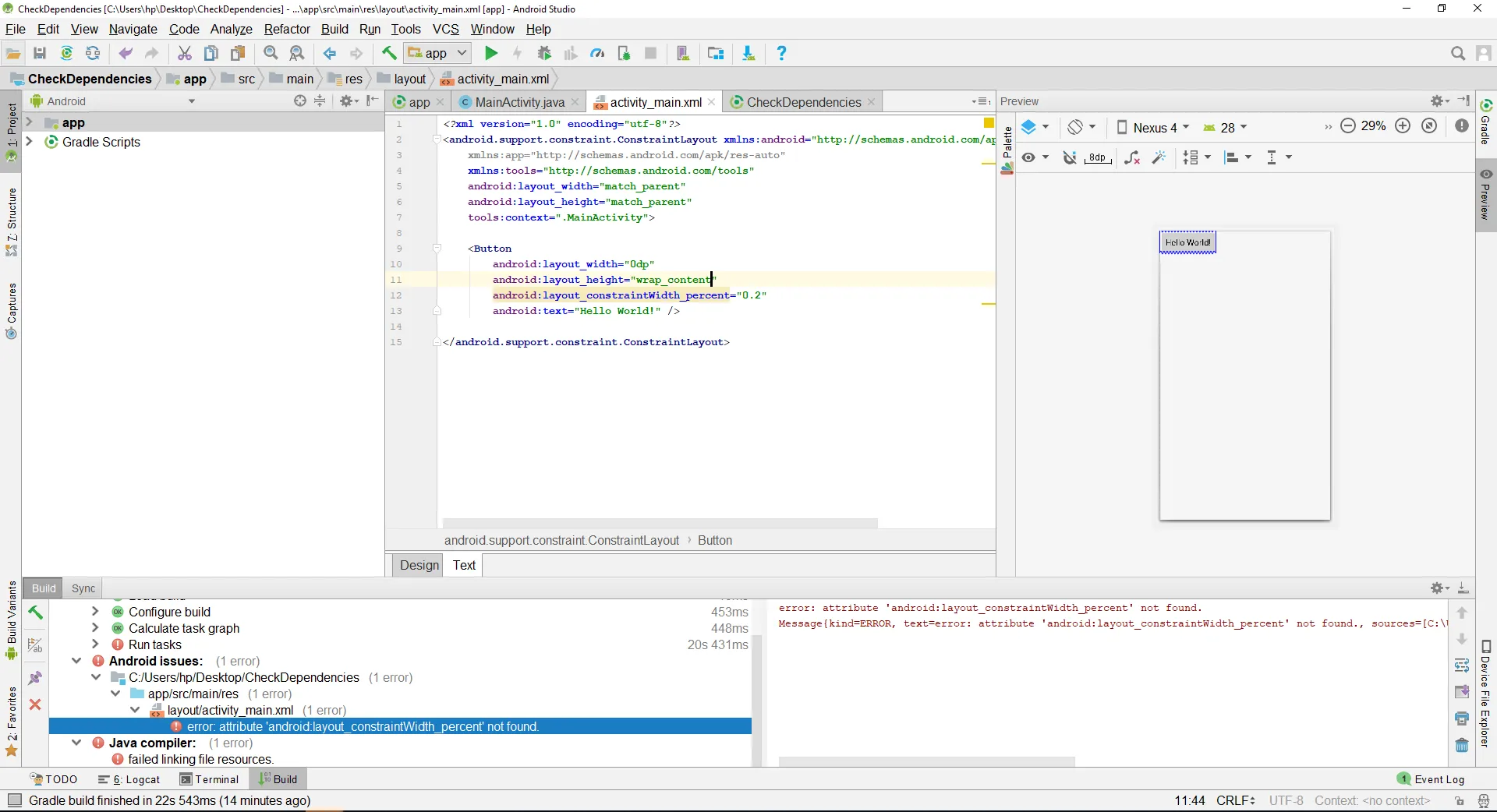Open the Refactor menu
The image size is (1497, 812).
pos(287,29)
